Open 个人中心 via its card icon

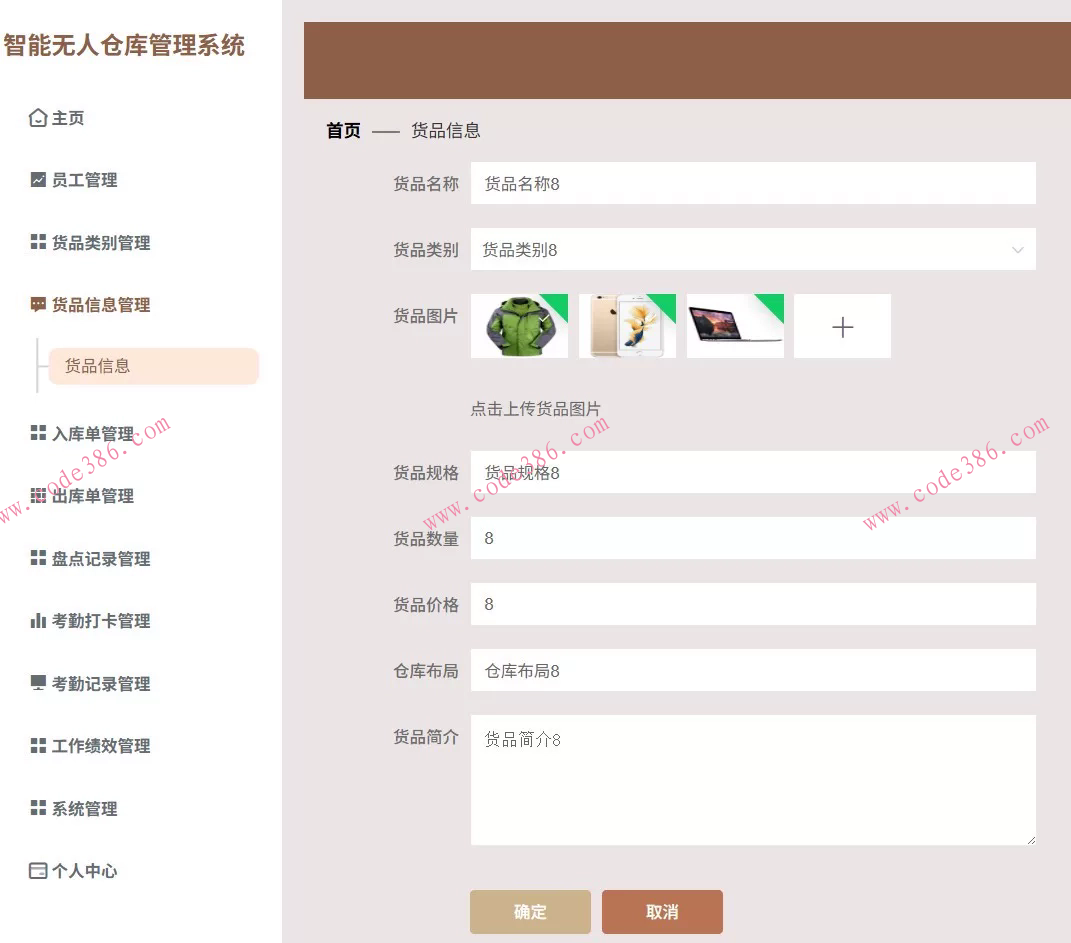pyautogui.click(x=36, y=870)
